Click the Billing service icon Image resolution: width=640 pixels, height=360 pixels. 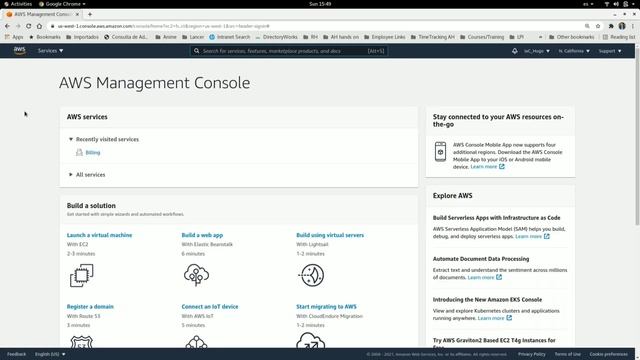tap(79, 152)
